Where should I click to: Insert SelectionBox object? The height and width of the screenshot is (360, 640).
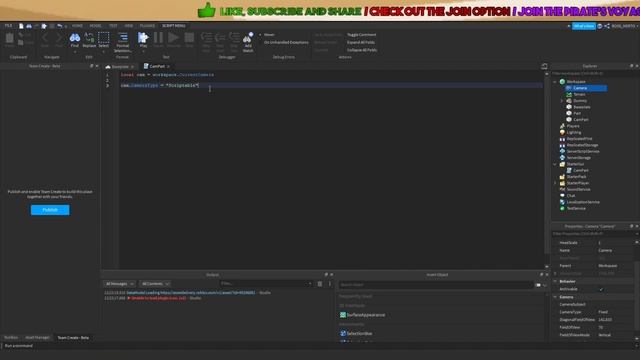point(356,333)
